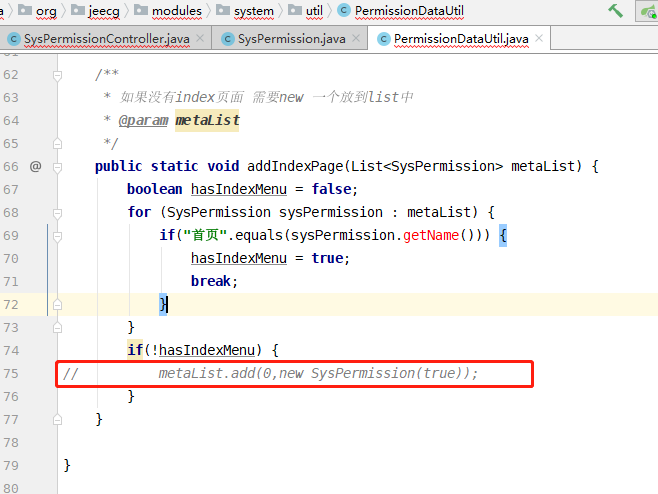Click the class icon on PermissionDataUtil.java tab

[384, 39]
